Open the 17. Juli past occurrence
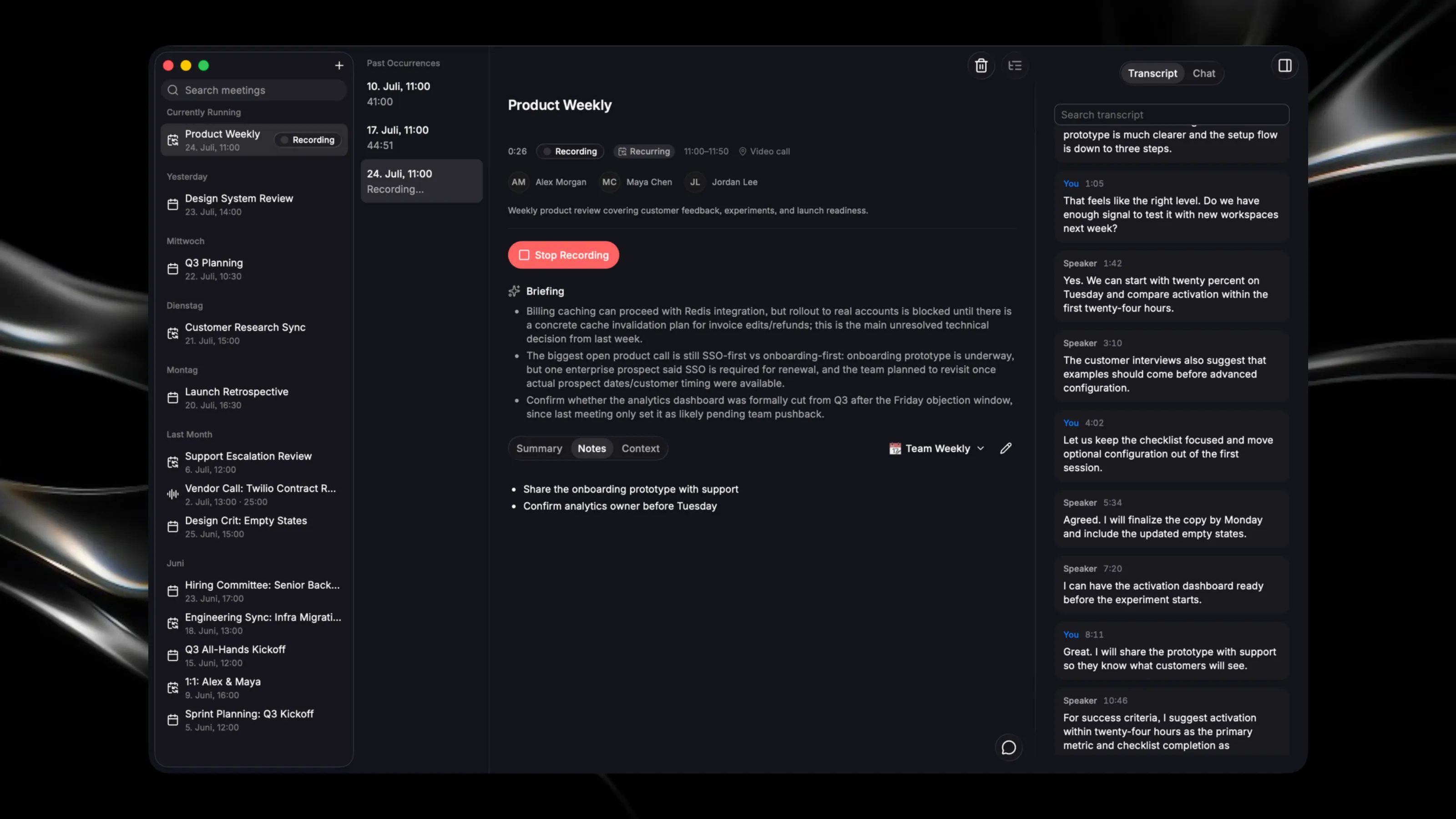 point(422,137)
